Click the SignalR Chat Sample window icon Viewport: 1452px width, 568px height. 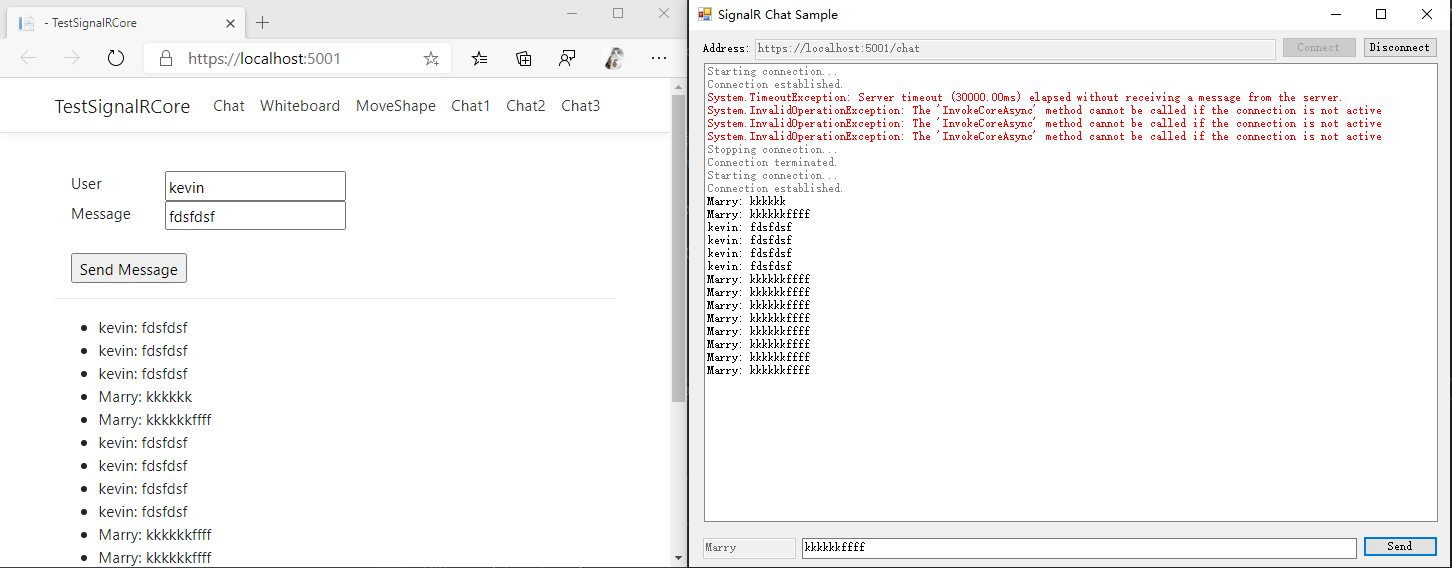[705, 14]
